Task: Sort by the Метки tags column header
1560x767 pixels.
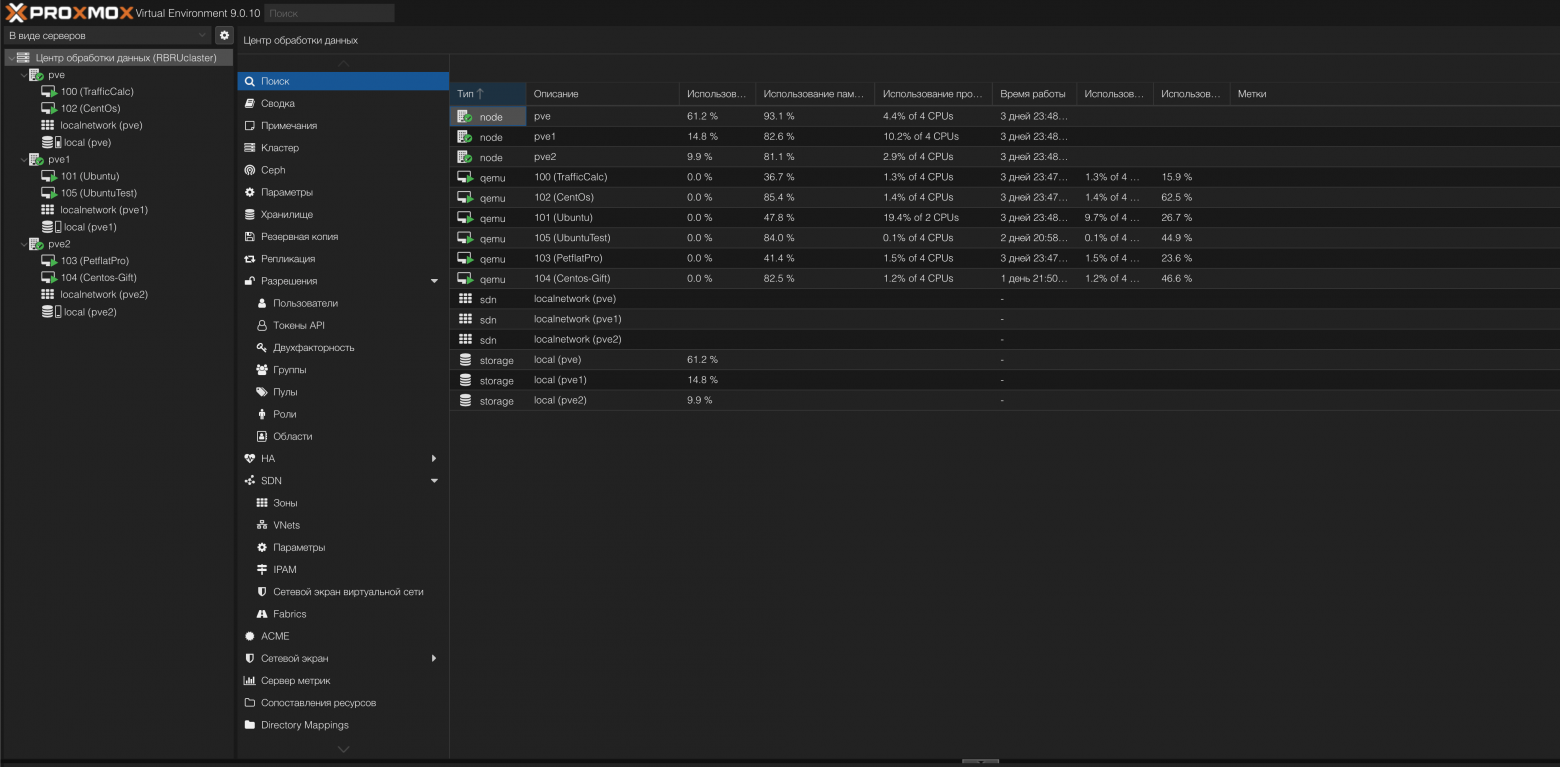Action: coord(1252,94)
